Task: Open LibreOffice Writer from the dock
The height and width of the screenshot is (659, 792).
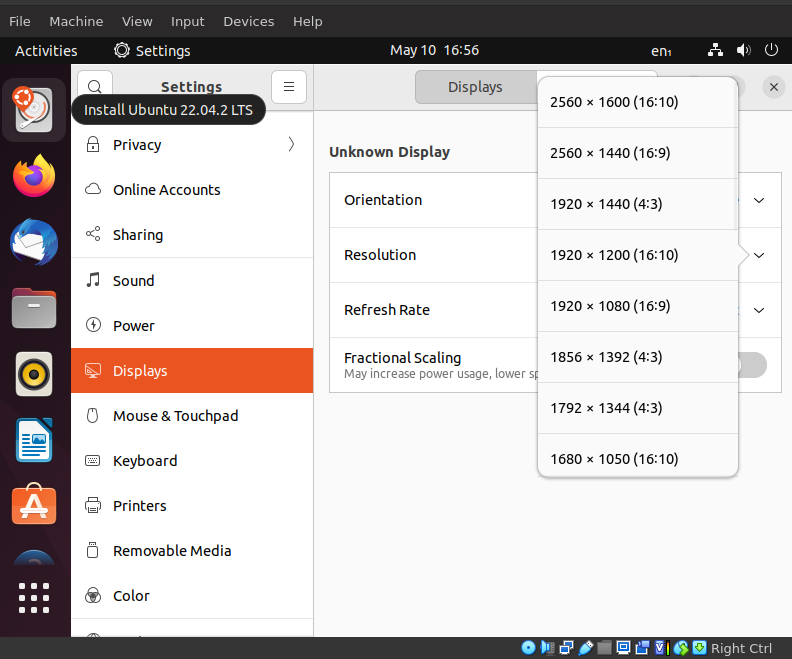Action: coord(34,440)
